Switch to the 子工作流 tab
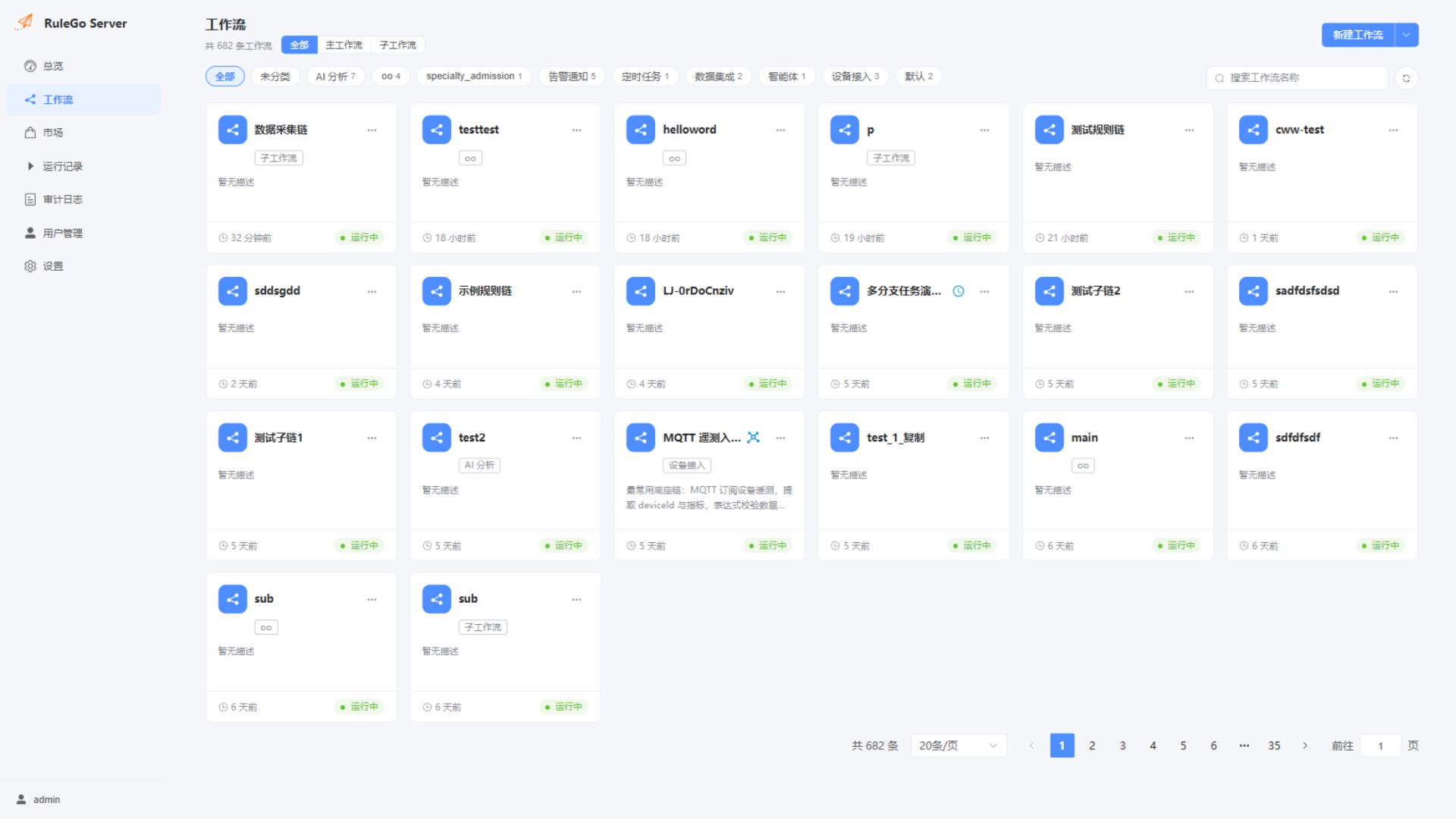 tap(398, 45)
